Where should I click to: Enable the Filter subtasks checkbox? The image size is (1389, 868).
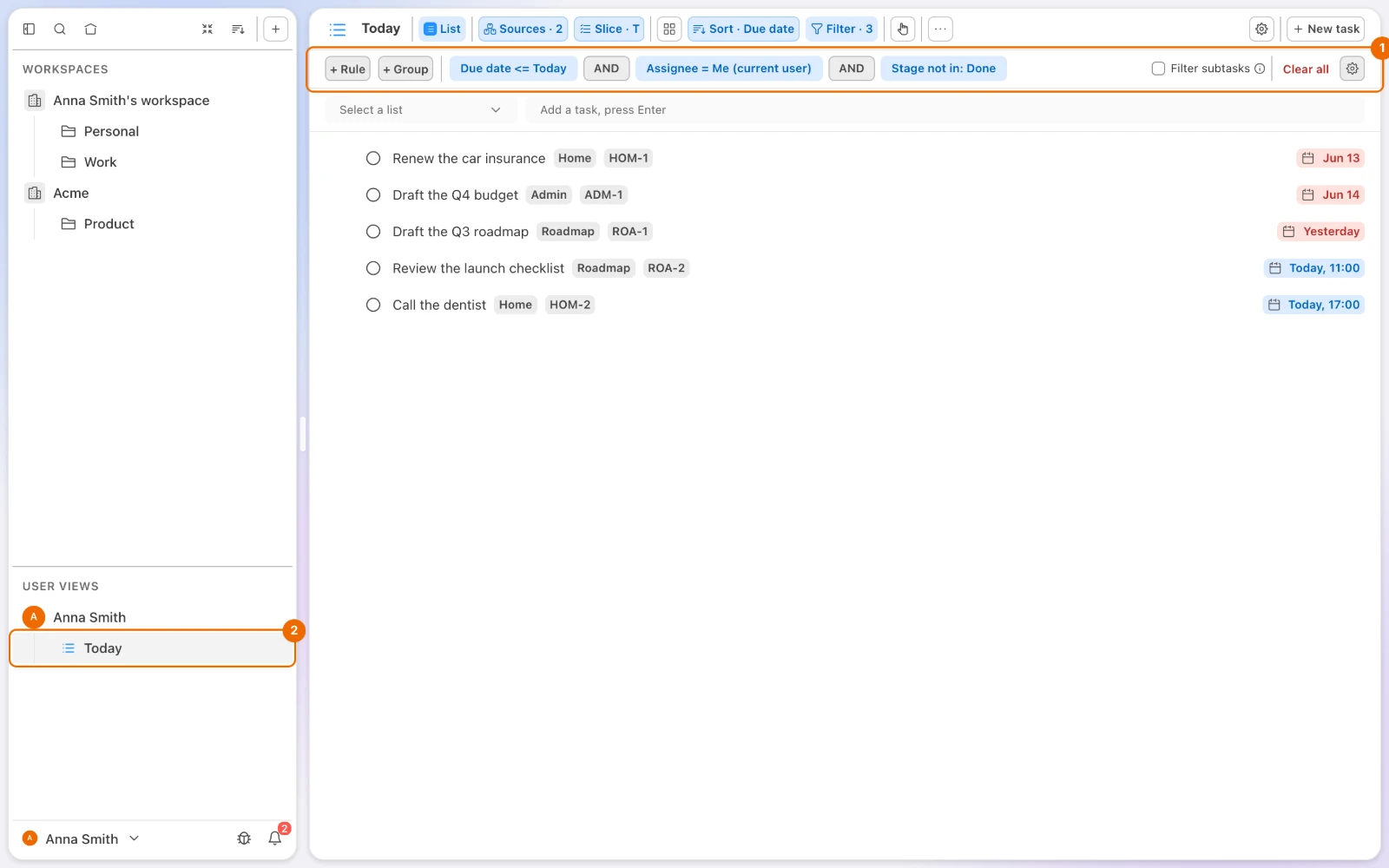point(1158,69)
